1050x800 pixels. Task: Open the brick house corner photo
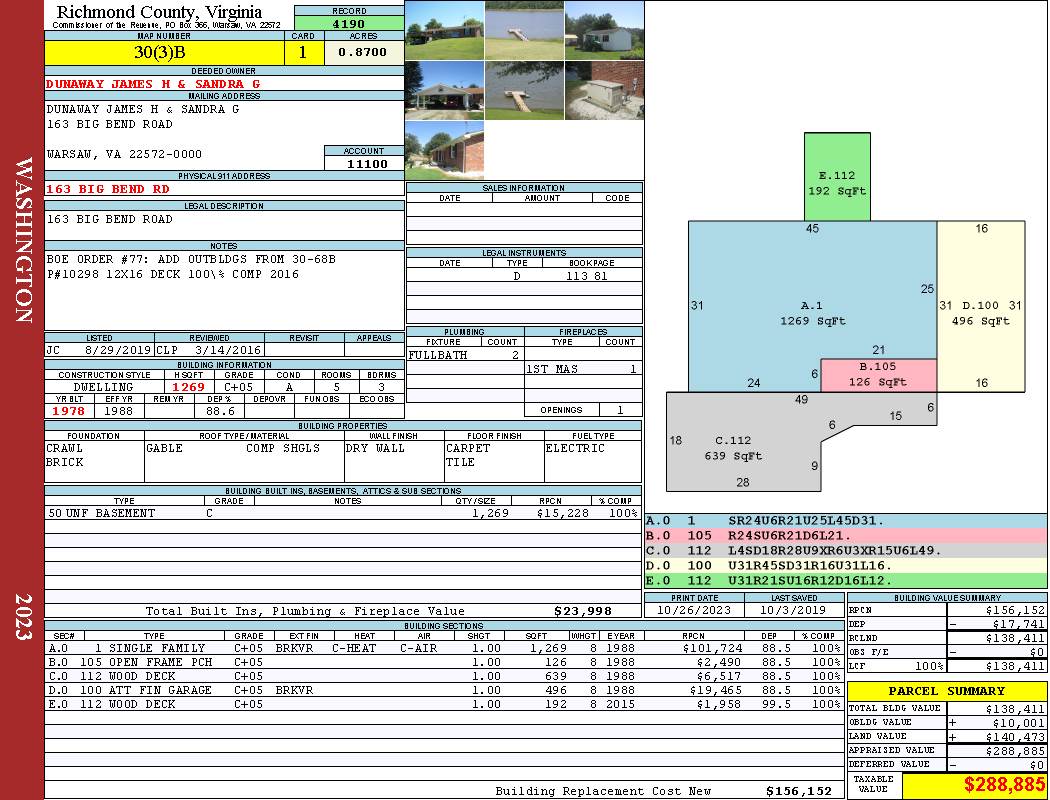click(445, 150)
